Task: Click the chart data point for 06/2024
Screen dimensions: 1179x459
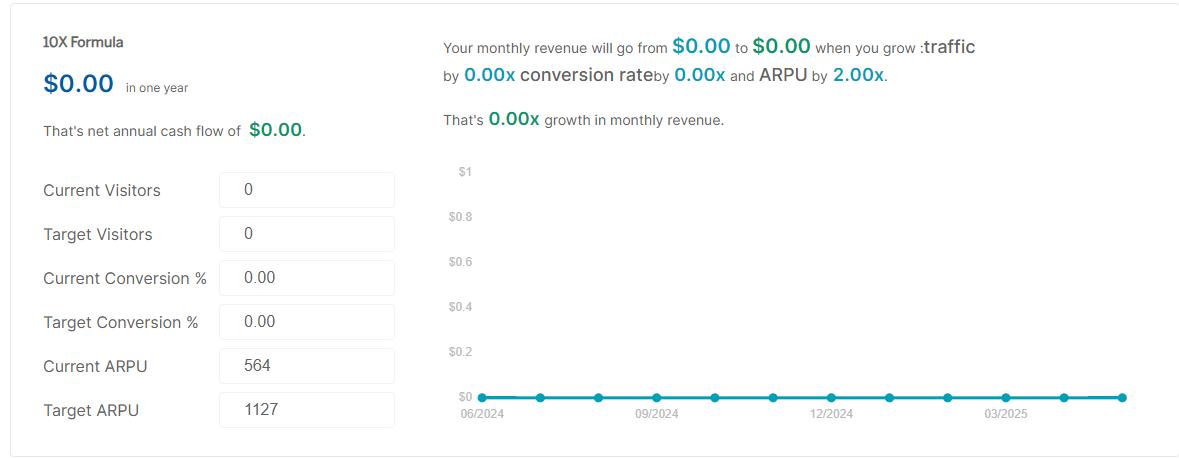Action: pos(482,397)
